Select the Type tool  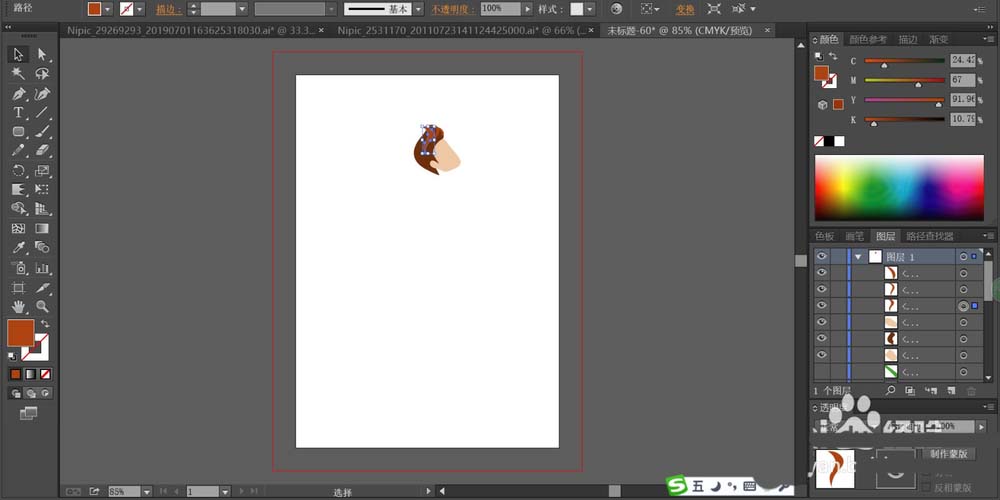[x=18, y=113]
